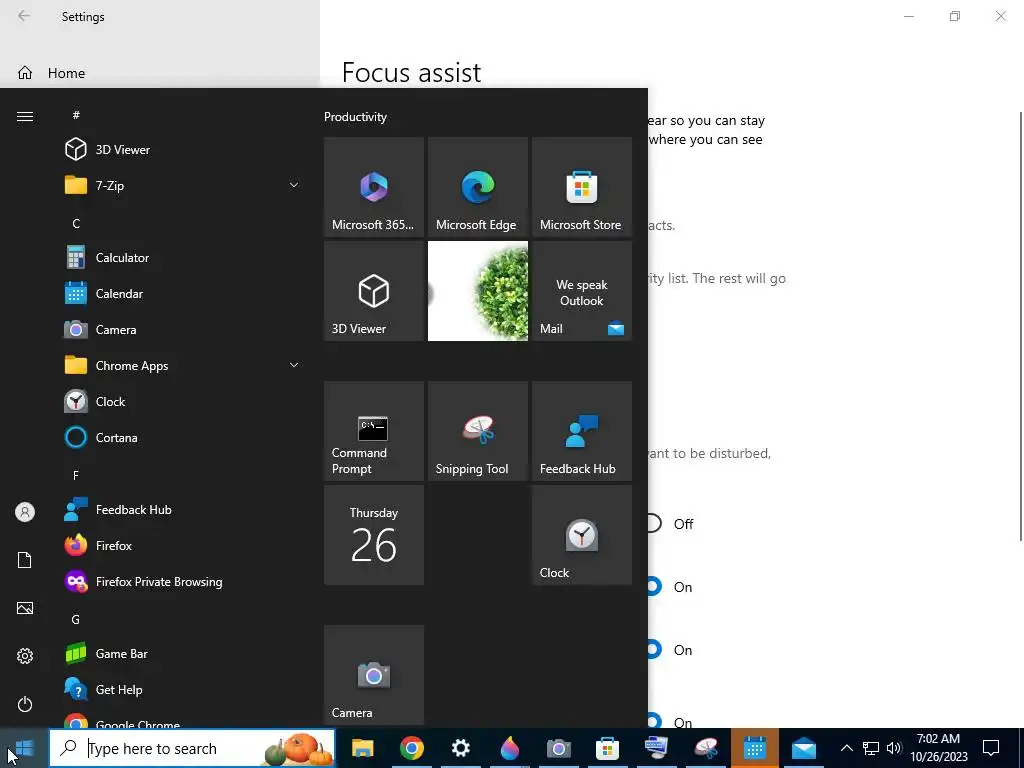
Task: Launch the Command Prompt tile
Action: 374,431
